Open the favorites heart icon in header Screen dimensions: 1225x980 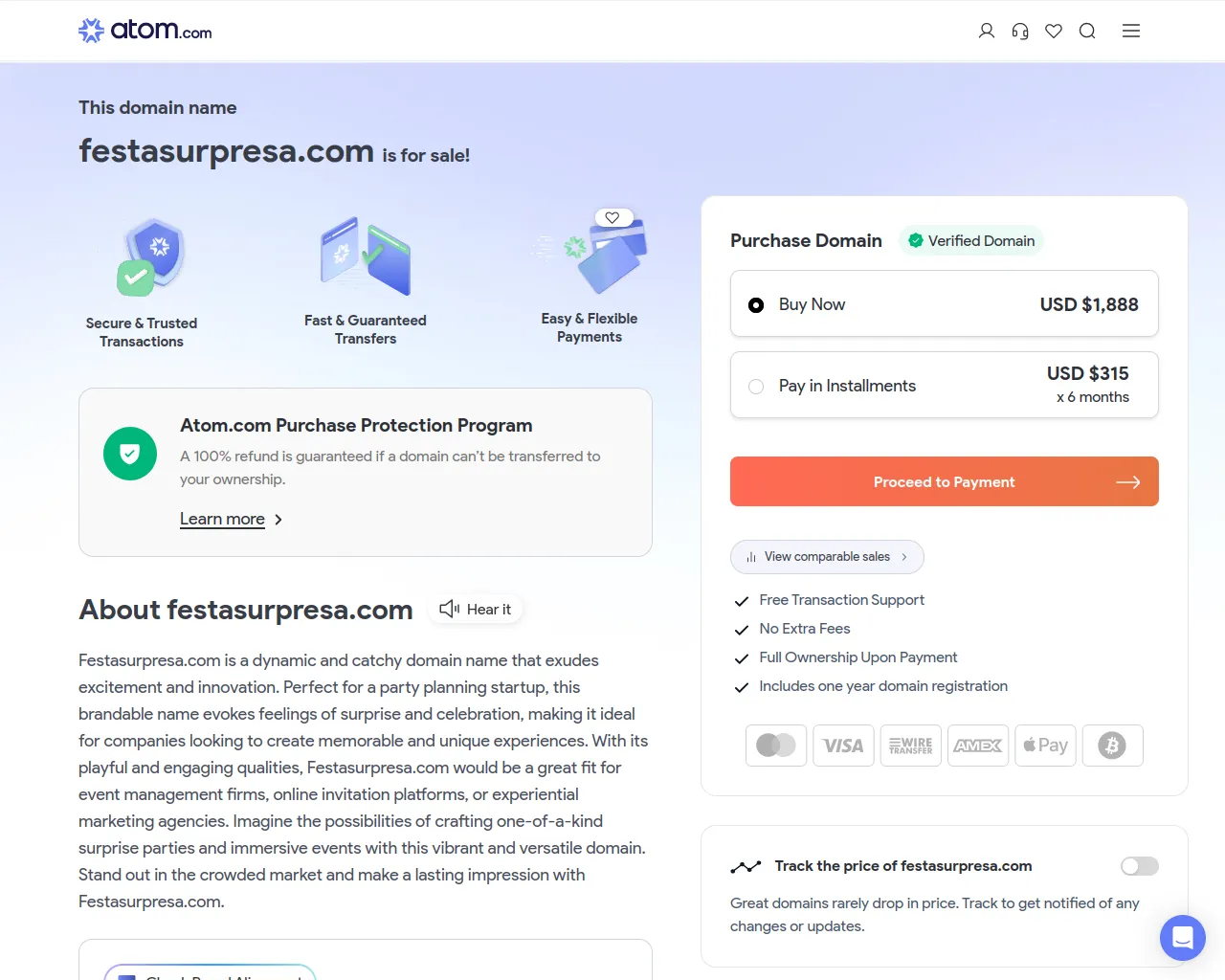click(x=1054, y=31)
